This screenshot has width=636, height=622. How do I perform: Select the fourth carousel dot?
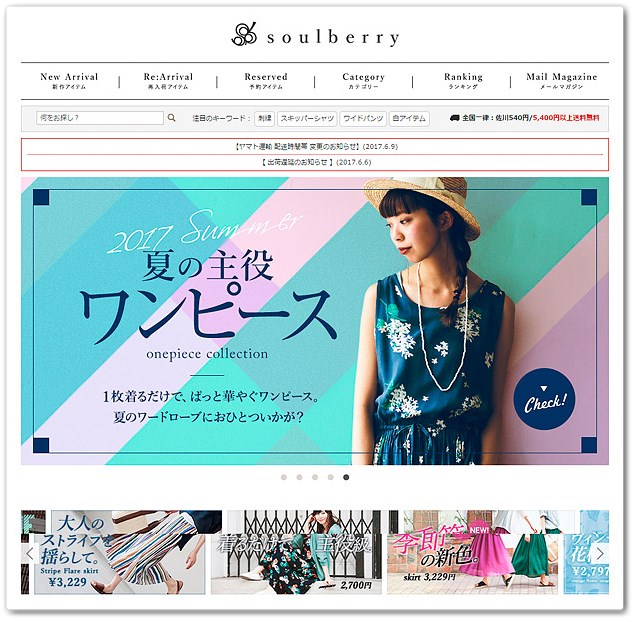[x=331, y=478]
